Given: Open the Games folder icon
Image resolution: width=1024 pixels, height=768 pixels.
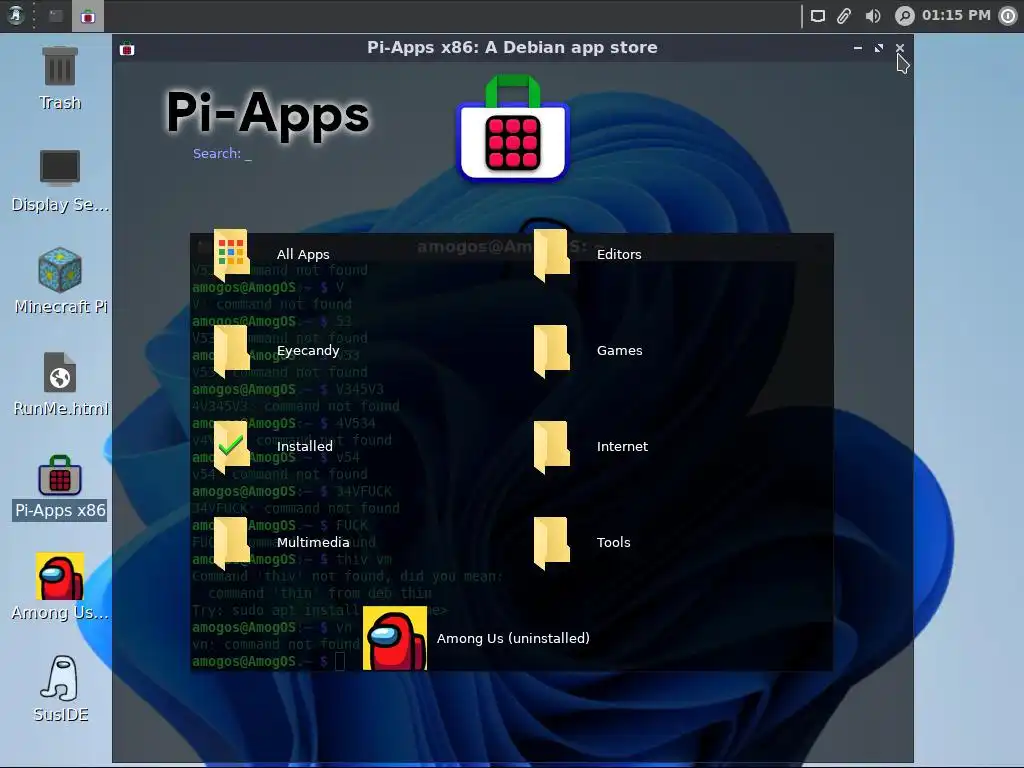Looking at the screenshot, I should [552, 351].
